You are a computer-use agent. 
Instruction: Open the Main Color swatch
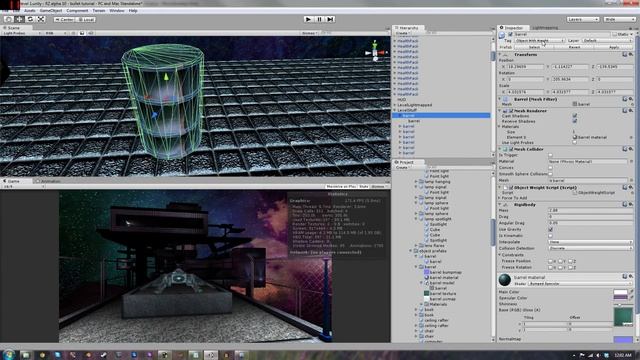click(x=620, y=292)
